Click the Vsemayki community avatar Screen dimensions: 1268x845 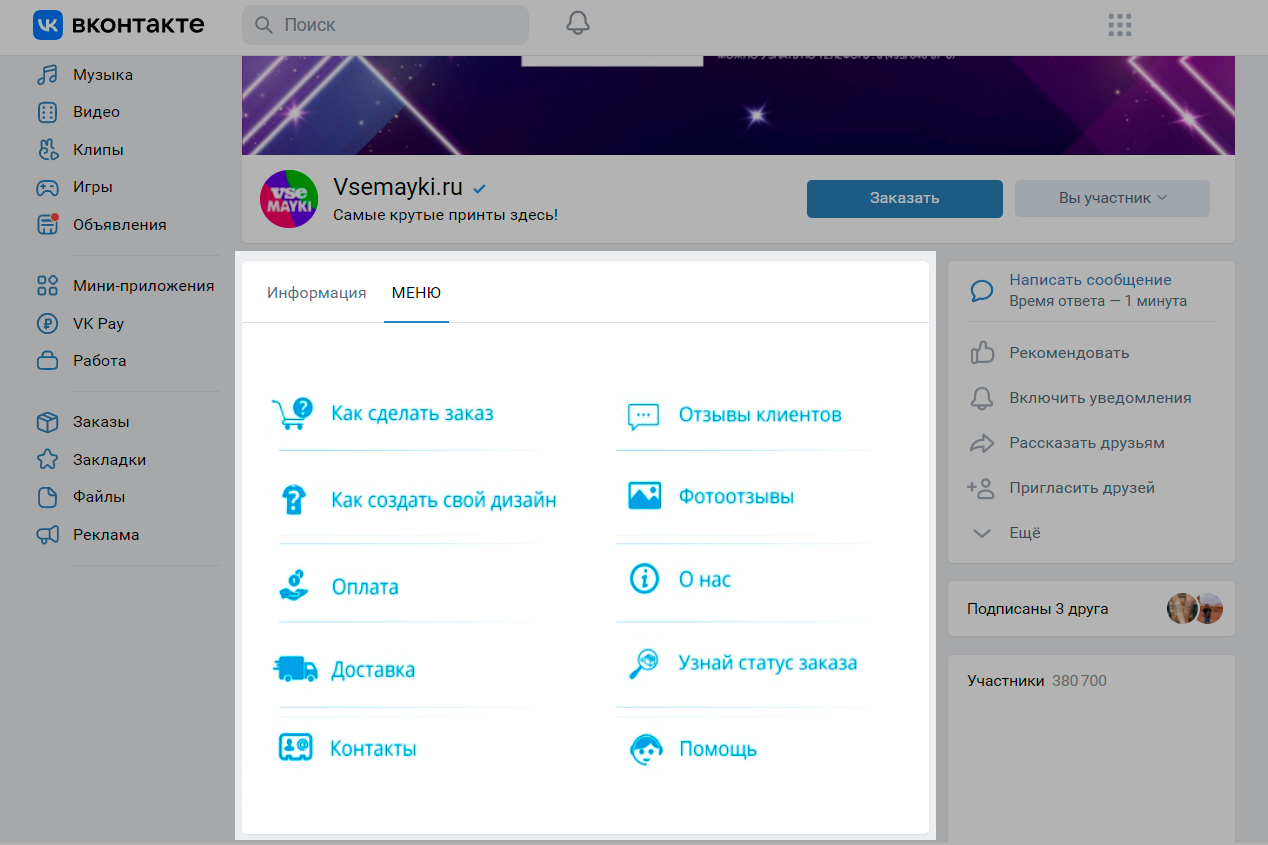[x=289, y=199]
